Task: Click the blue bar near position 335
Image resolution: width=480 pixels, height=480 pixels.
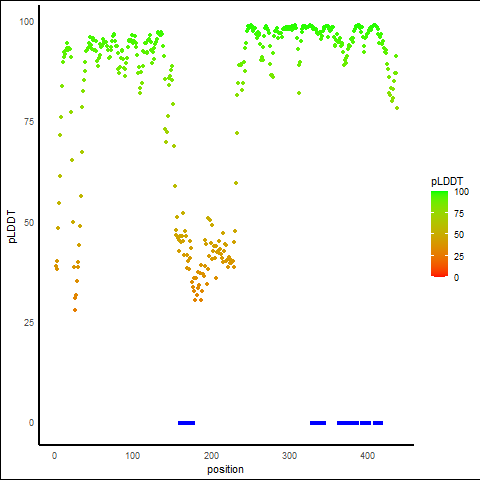Action: point(318,423)
